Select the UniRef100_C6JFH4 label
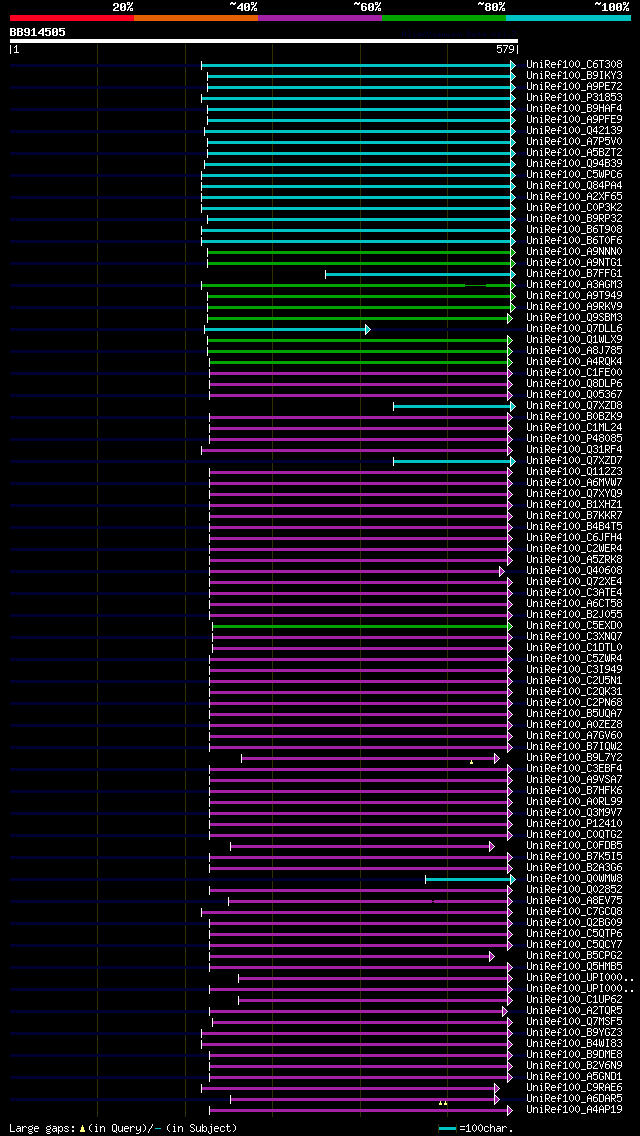 [x=574, y=538]
